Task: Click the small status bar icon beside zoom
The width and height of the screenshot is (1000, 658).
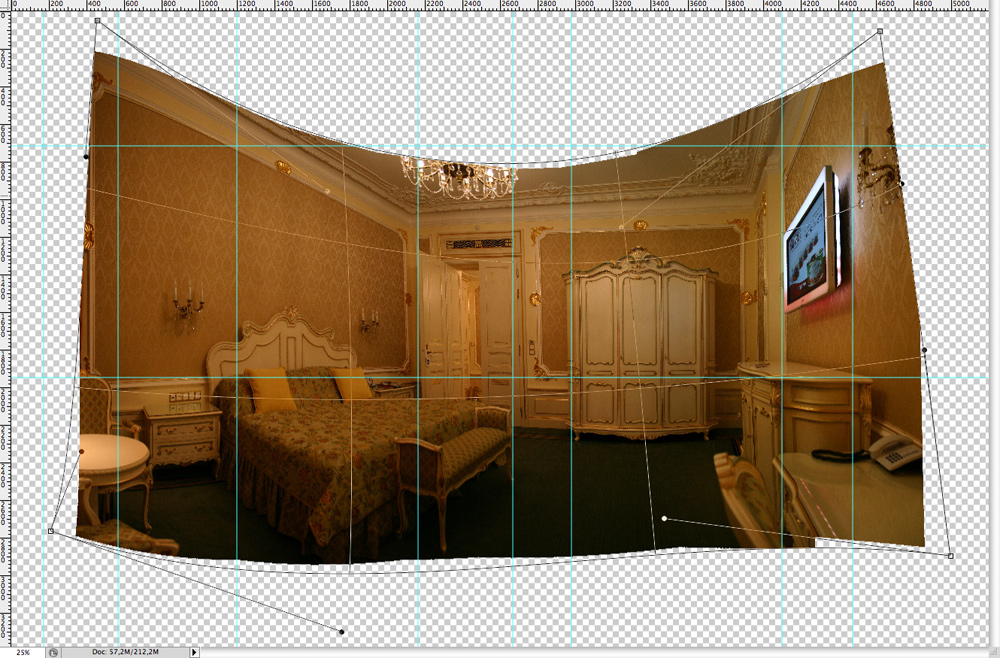Action: point(53,652)
